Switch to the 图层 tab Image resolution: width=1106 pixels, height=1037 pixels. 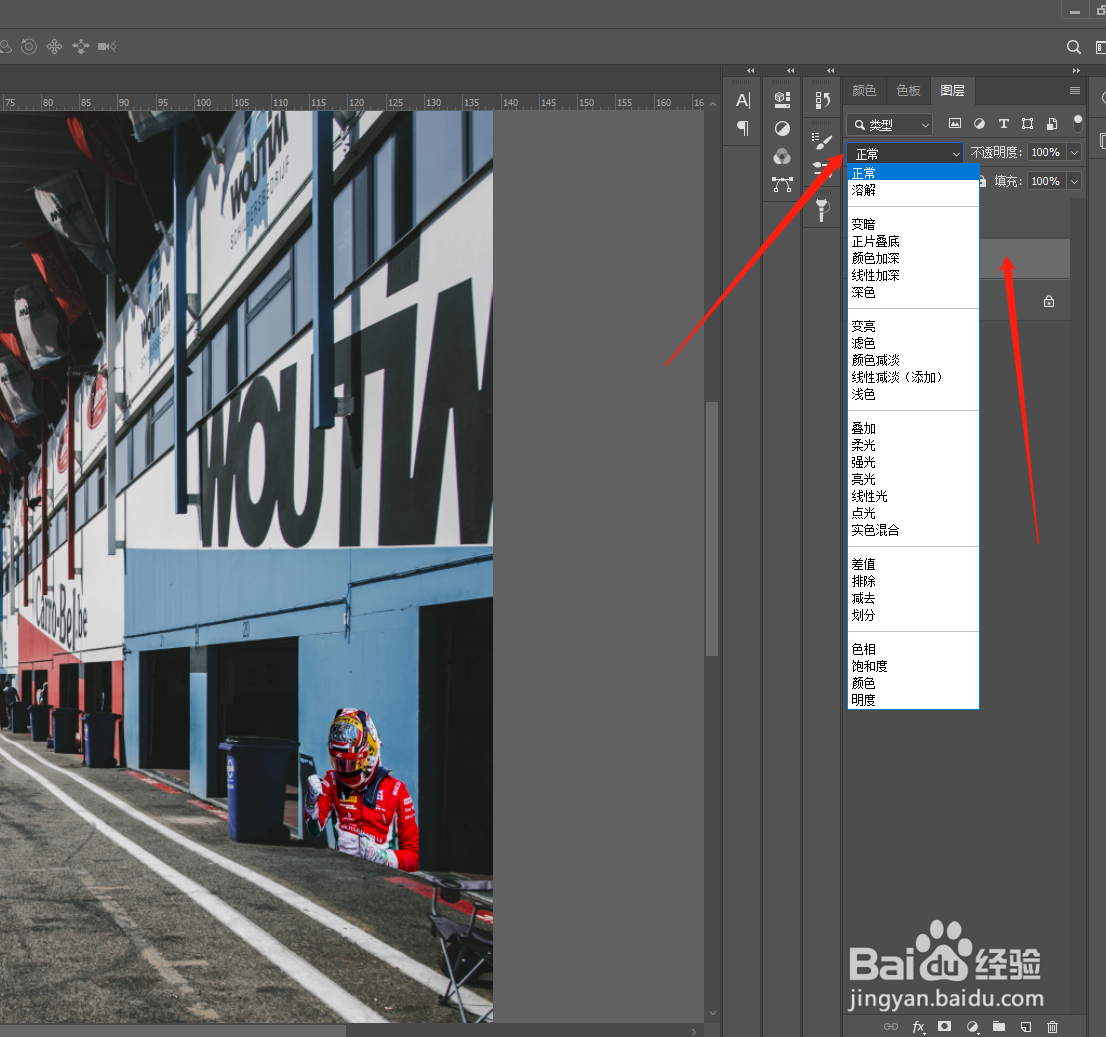(952, 90)
